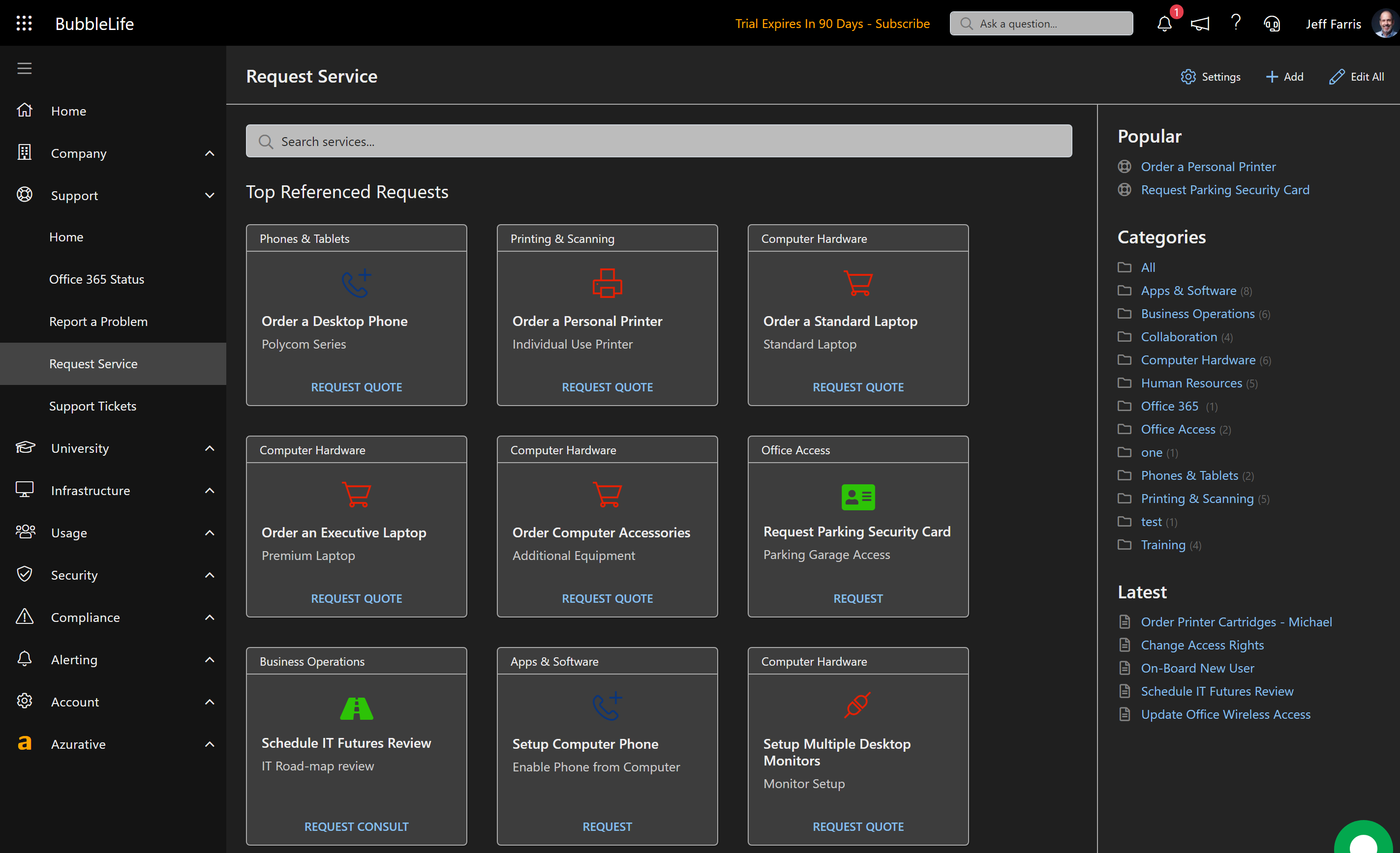Open the support headset icon
The height and width of the screenshot is (853, 1400).
1272,23
